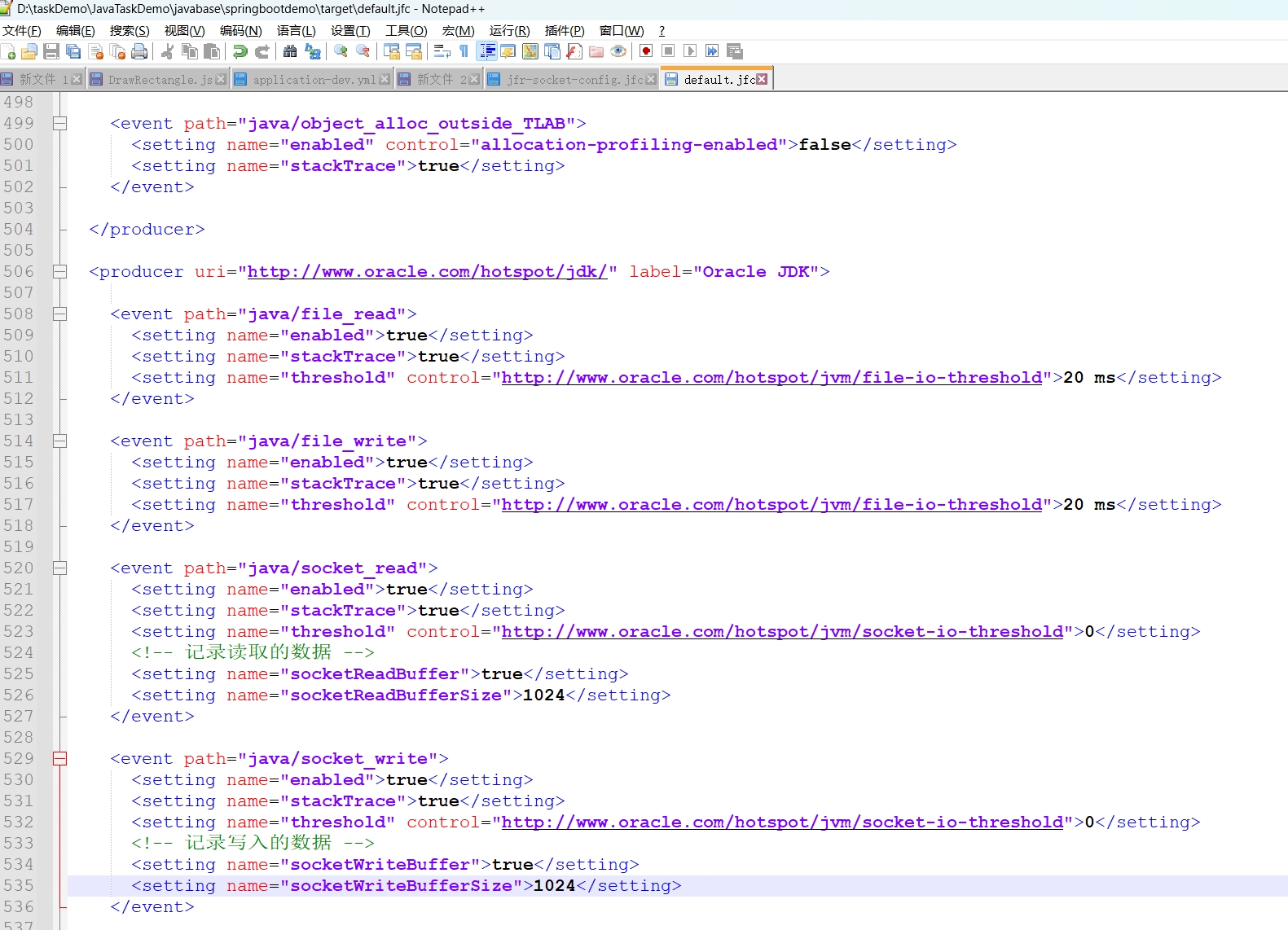The width and height of the screenshot is (1288, 930).
Task: Collapse the Oracle JDK producer fold
Action: (x=59, y=272)
